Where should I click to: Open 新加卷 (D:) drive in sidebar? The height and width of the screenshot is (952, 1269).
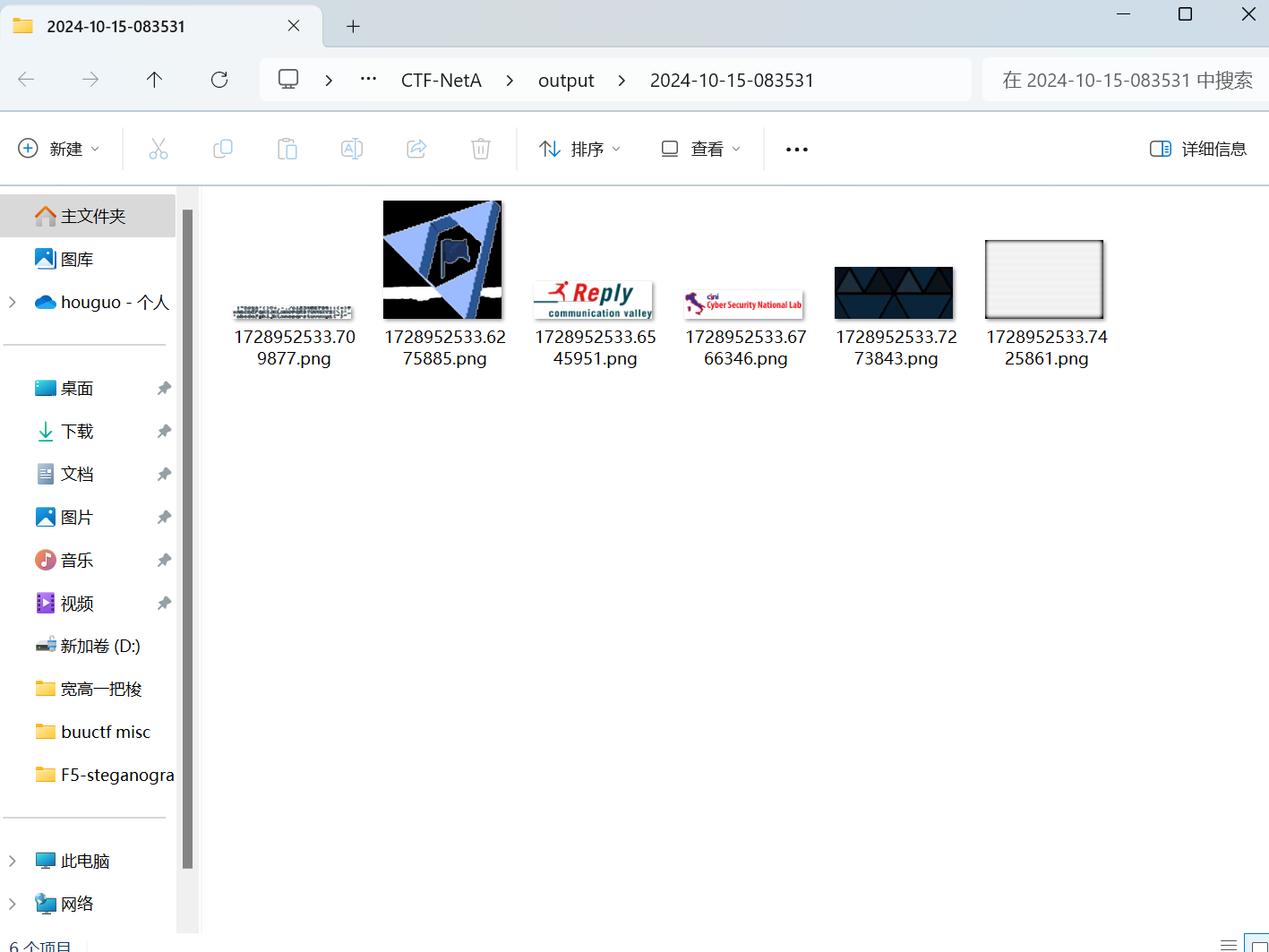tap(88, 646)
